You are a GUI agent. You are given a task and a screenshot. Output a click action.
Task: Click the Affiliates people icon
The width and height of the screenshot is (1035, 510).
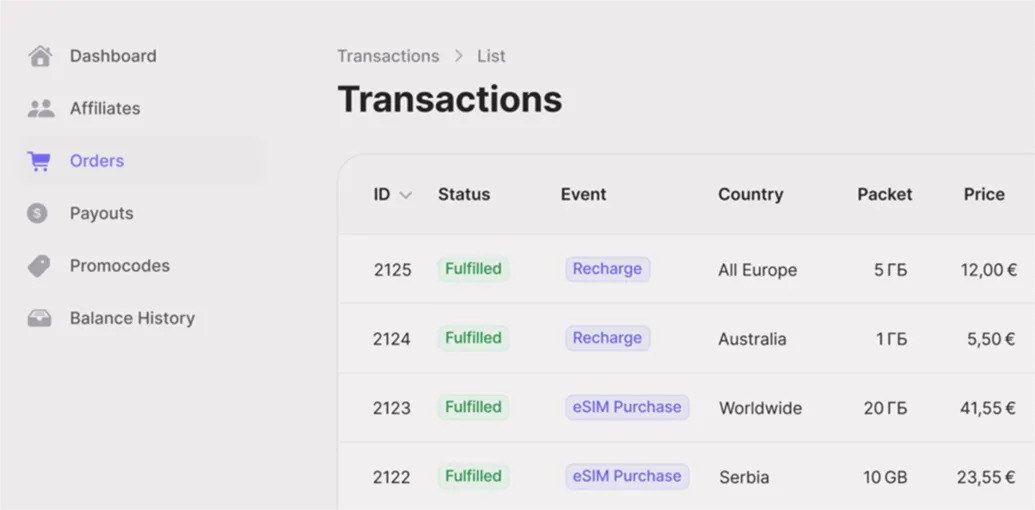pyautogui.click(x=40, y=108)
